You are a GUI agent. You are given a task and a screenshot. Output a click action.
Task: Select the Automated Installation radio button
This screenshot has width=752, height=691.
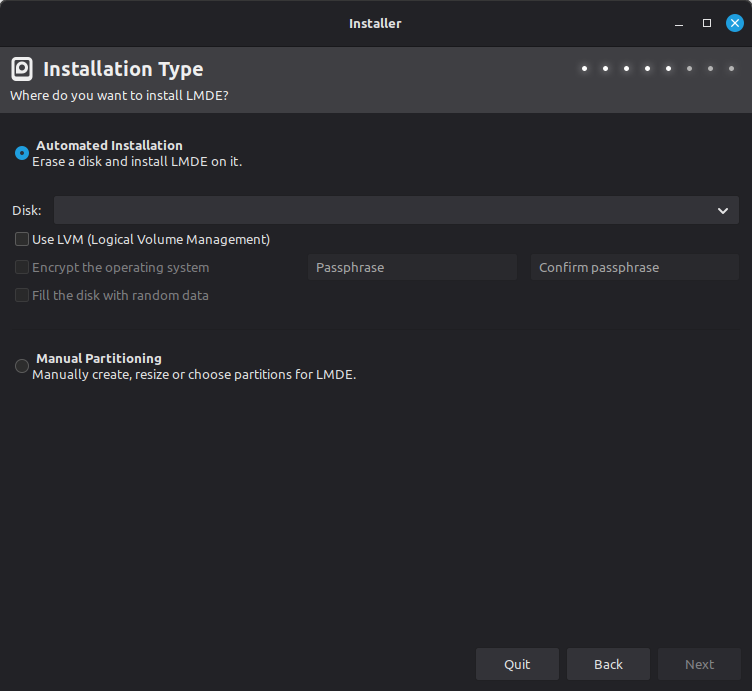pyautogui.click(x=22, y=153)
